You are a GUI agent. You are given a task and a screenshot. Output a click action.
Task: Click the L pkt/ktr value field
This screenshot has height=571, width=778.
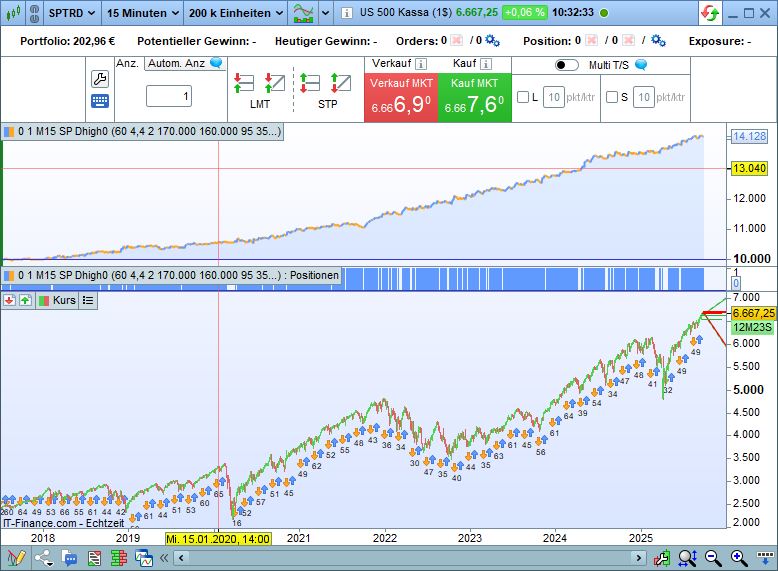pyautogui.click(x=554, y=97)
